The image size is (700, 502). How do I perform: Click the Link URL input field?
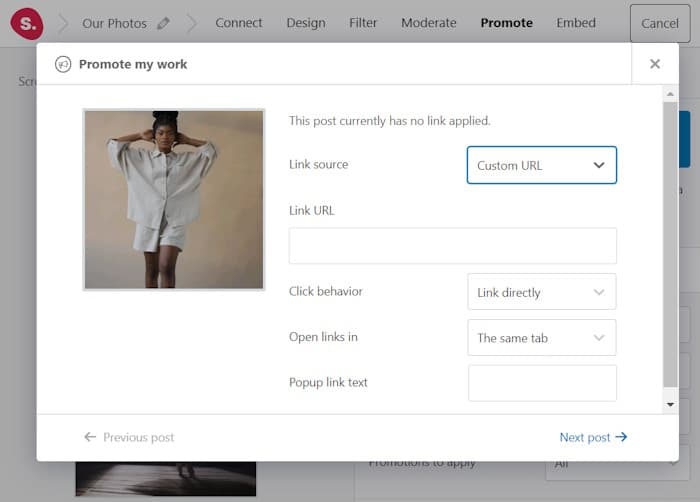[452, 246]
